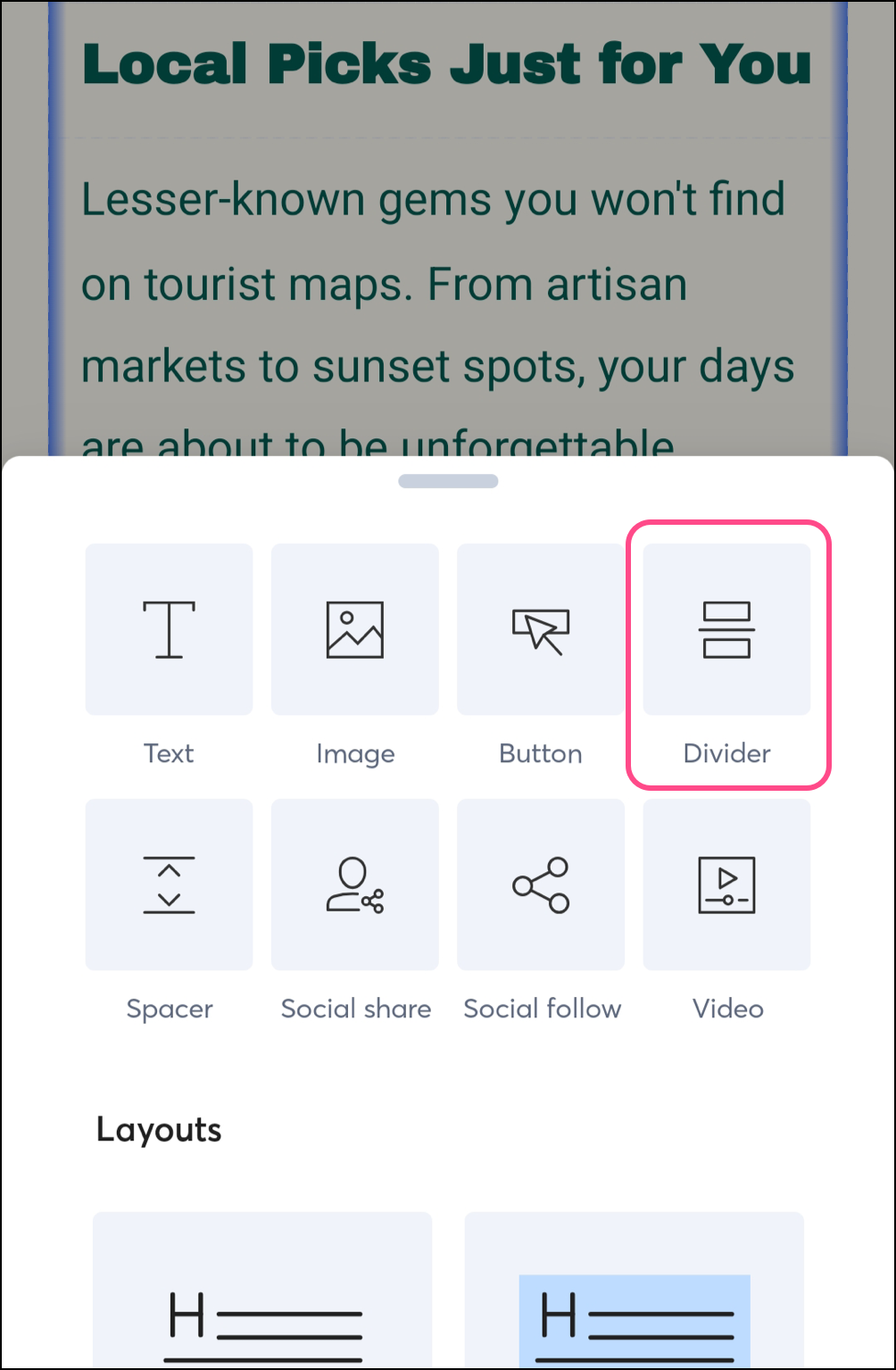Image resolution: width=896 pixels, height=1370 pixels.
Task: Click the "Image" caption label
Action: pos(354,754)
